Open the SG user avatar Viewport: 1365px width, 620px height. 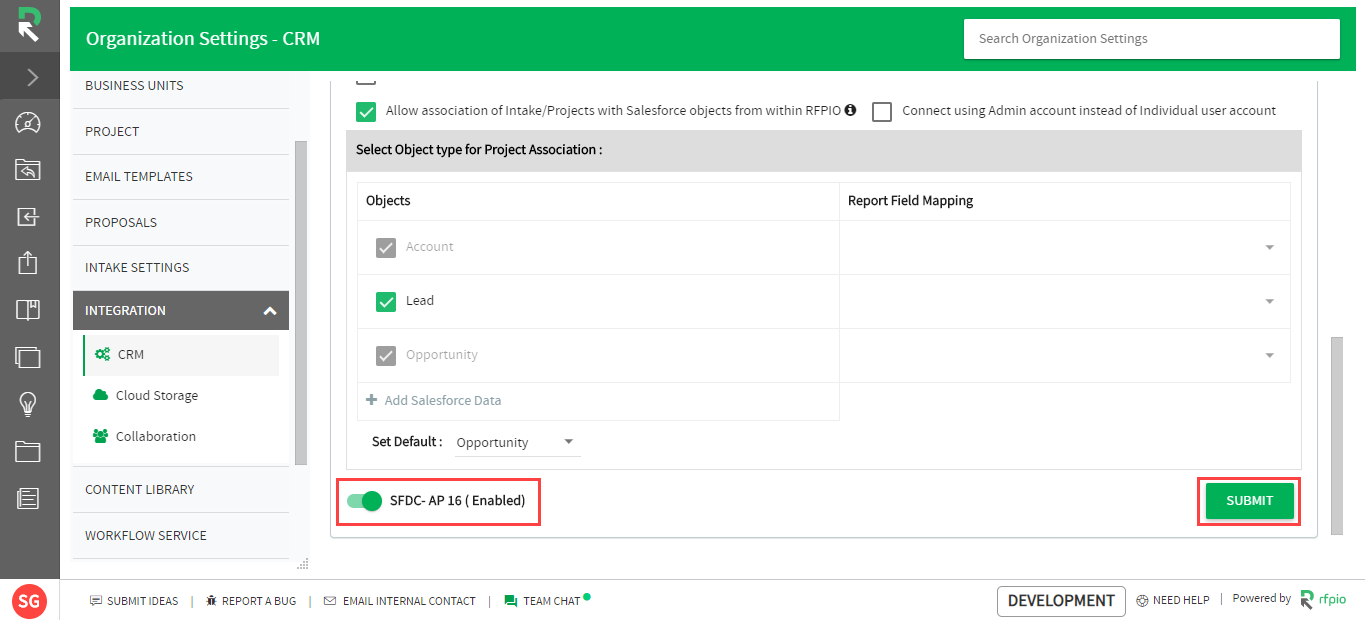29,601
